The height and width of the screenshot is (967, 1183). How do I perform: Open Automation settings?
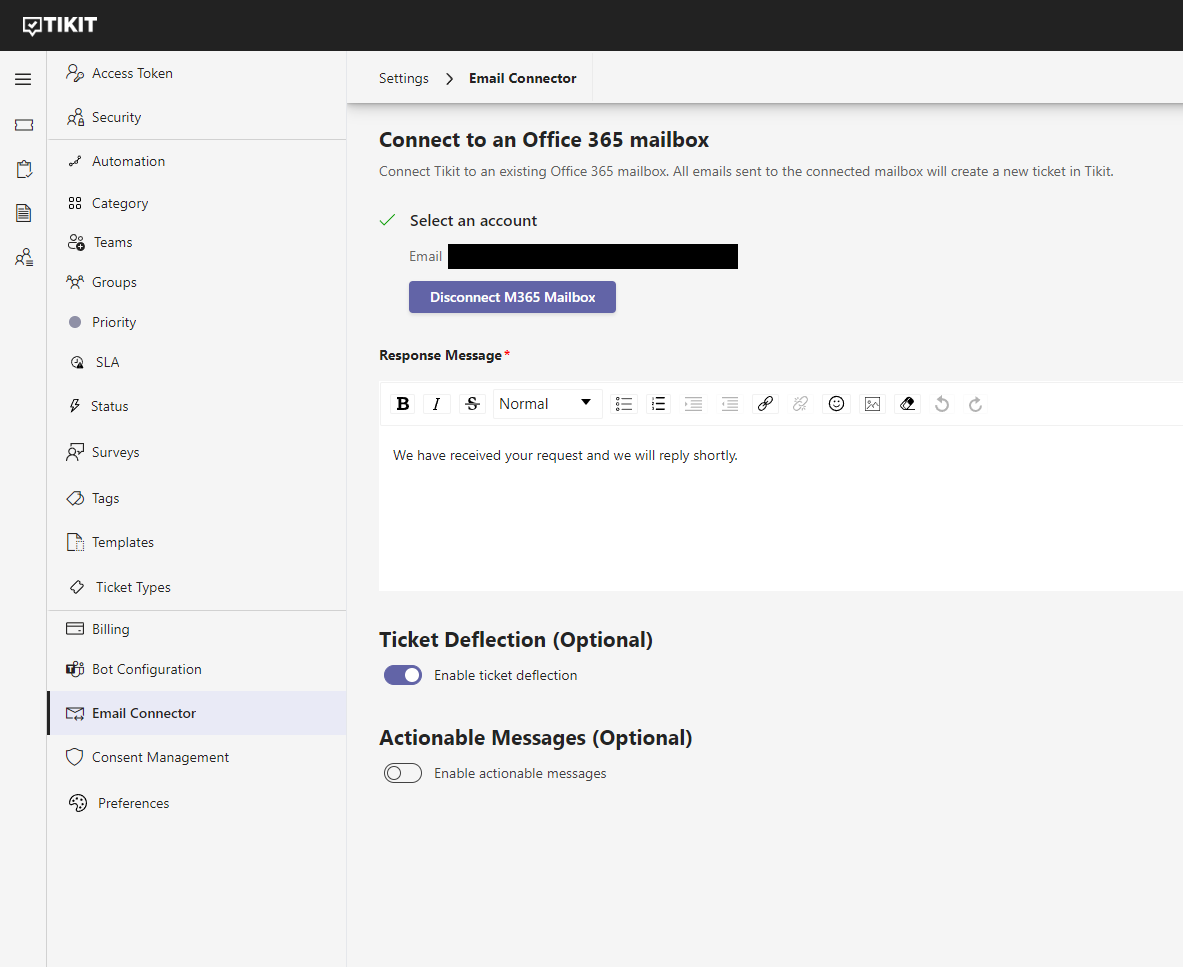196,161
